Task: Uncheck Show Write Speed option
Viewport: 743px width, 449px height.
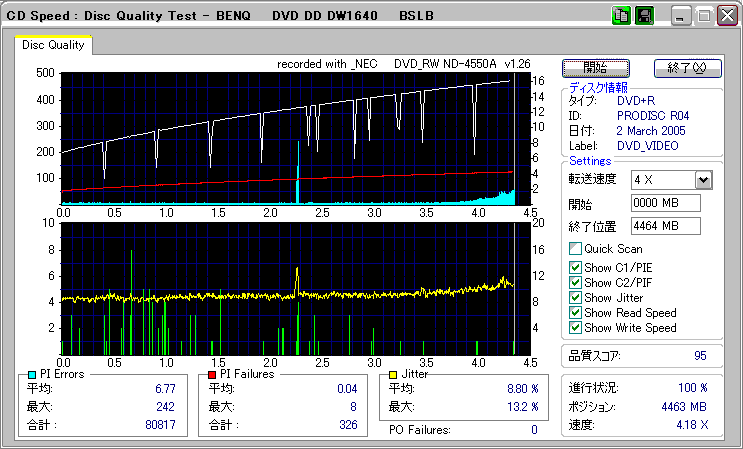Action: pos(575,327)
